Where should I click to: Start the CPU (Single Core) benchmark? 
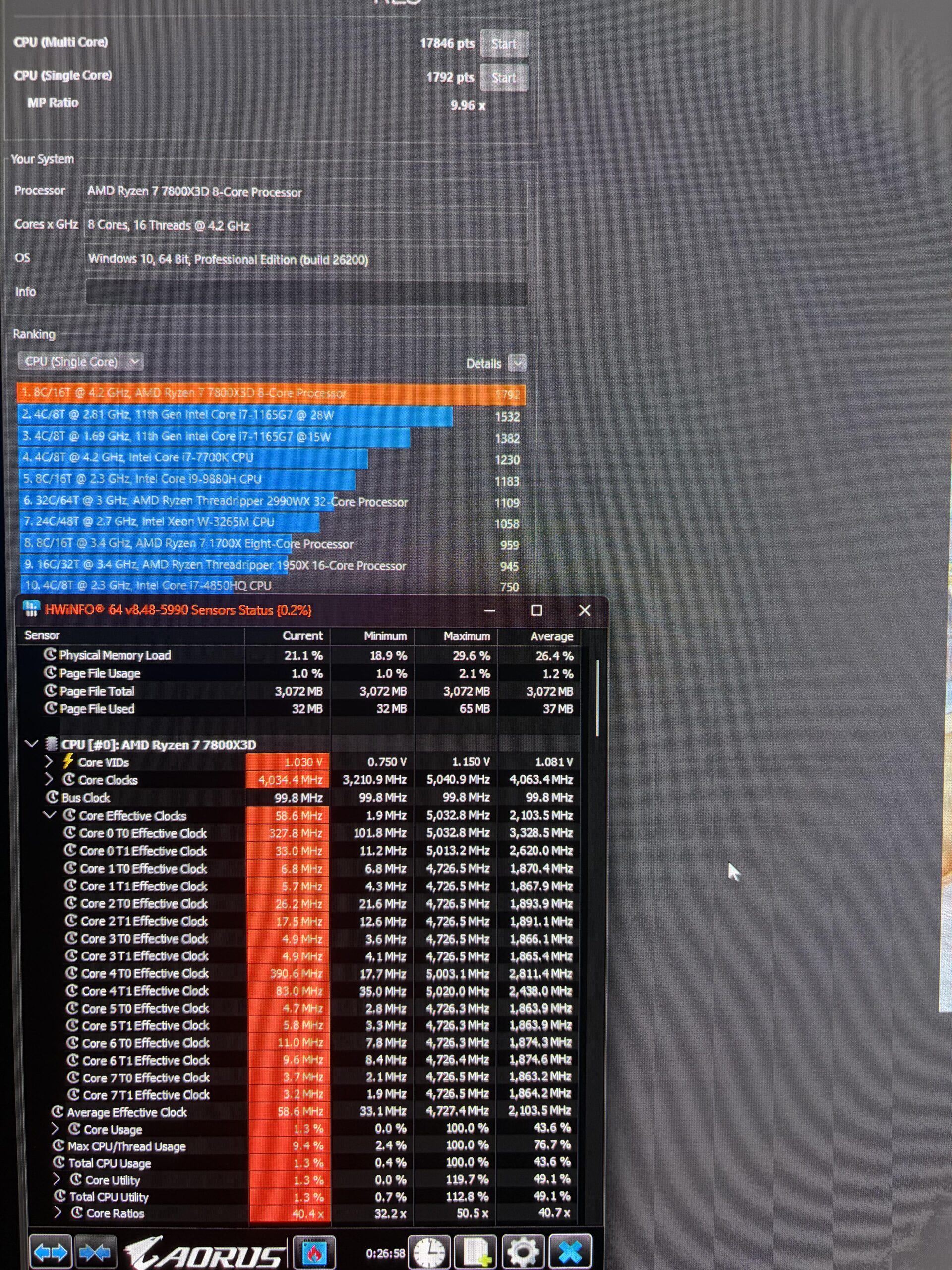click(x=504, y=77)
